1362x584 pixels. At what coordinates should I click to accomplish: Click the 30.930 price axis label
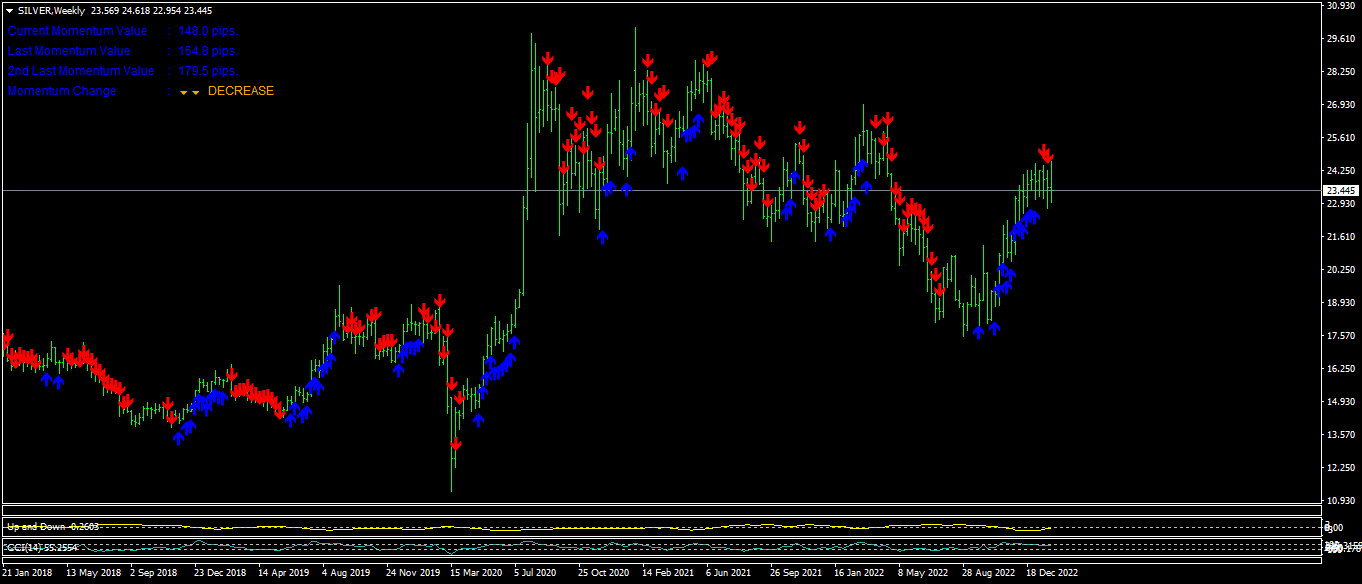pyautogui.click(x=1340, y=6)
